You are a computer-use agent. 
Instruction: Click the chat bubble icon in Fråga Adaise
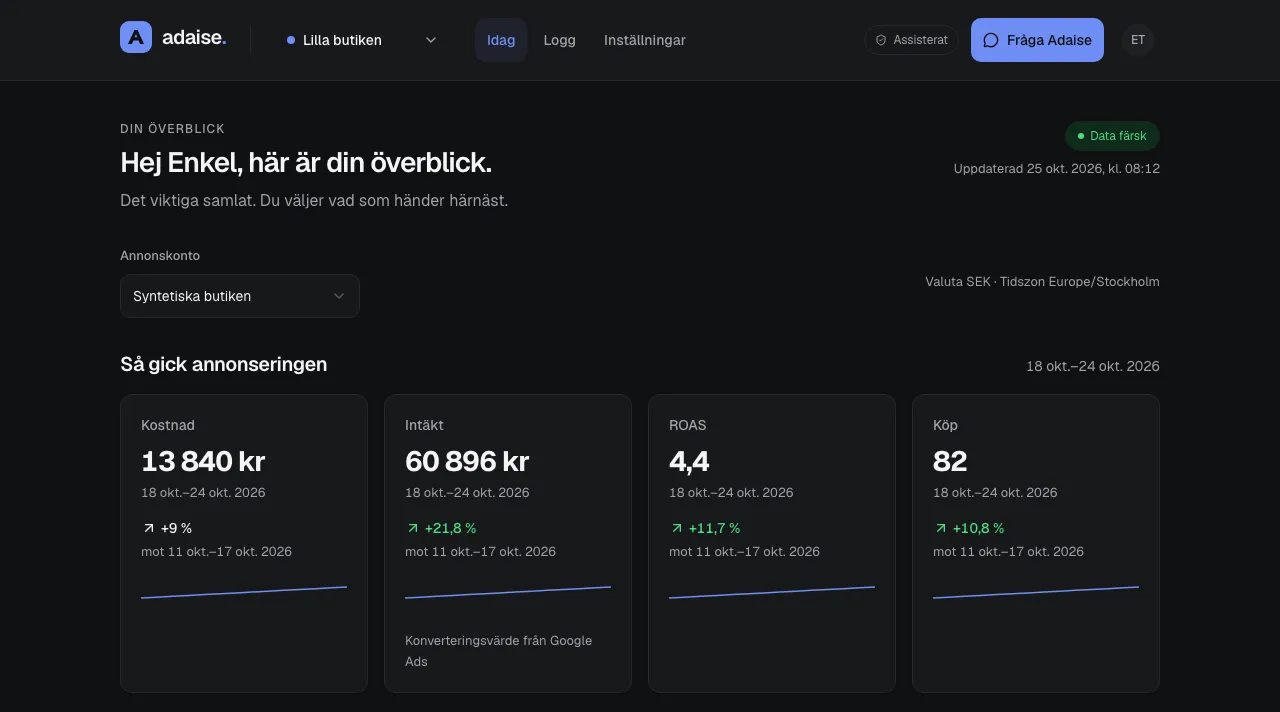point(991,40)
